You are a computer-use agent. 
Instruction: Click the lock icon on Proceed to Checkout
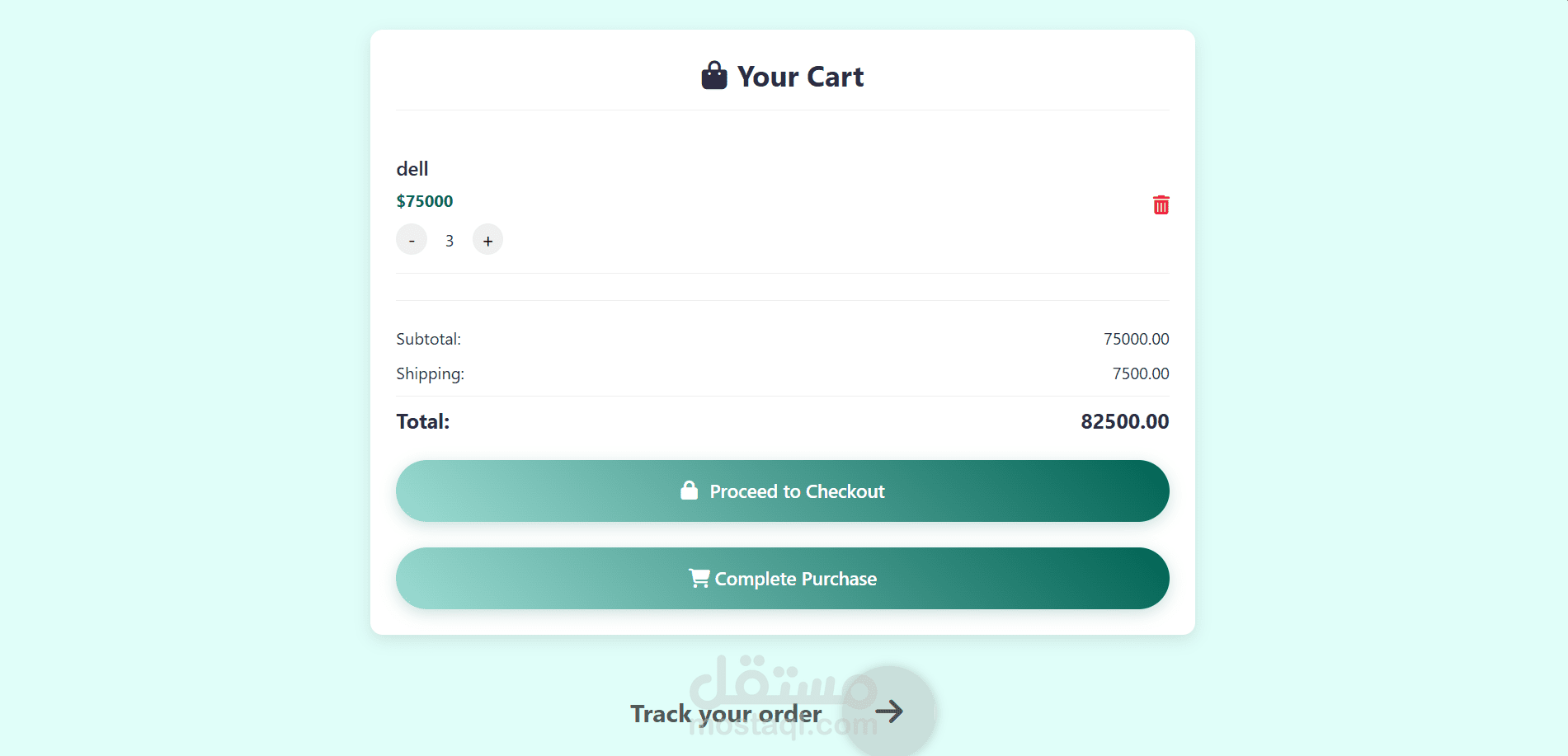click(689, 491)
